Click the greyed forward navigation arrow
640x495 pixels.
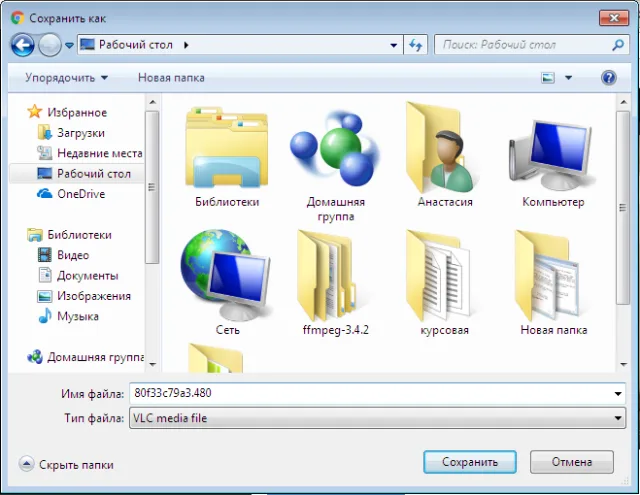[50, 45]
